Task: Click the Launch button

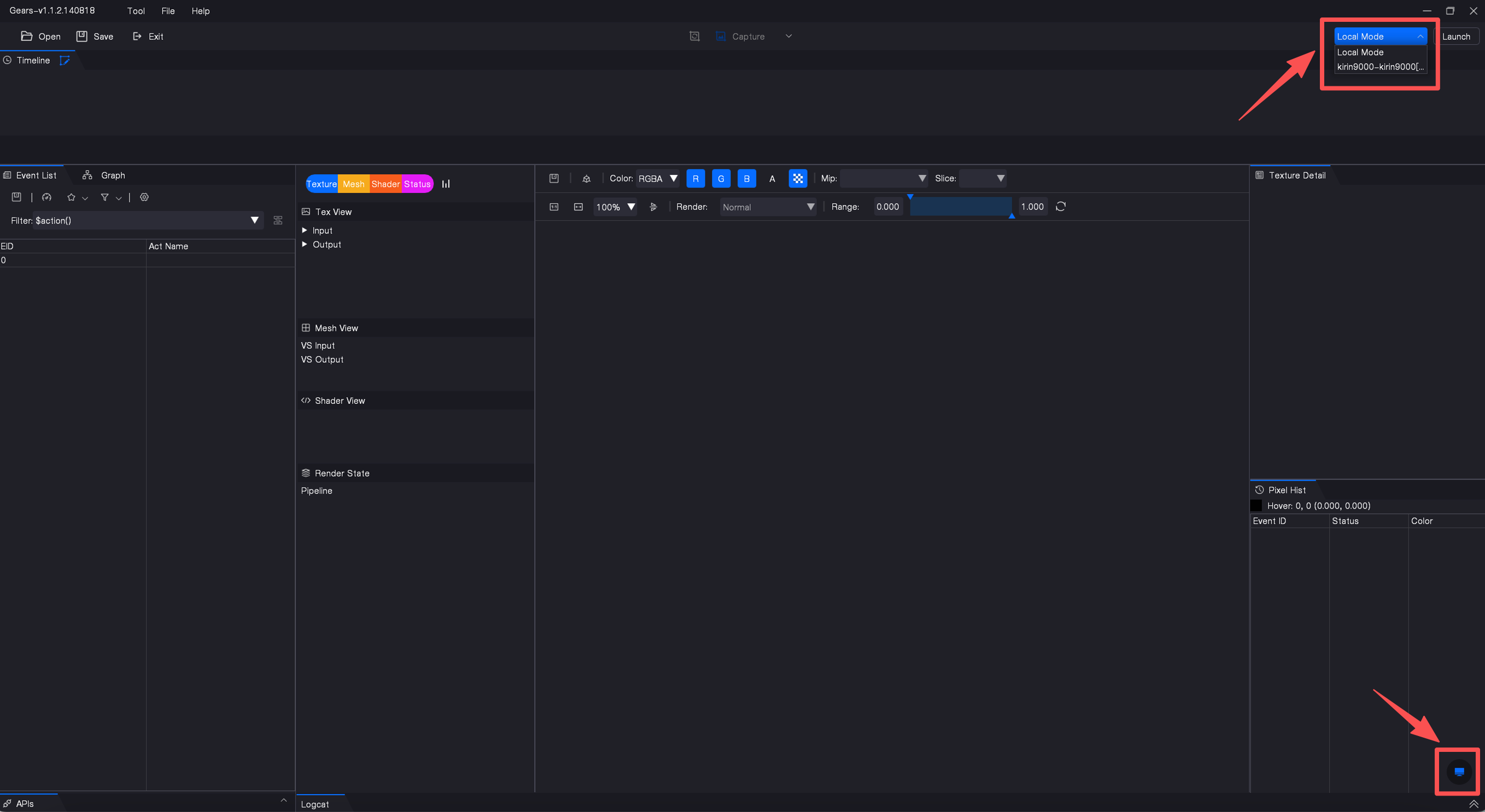Action: [1455, 36]
